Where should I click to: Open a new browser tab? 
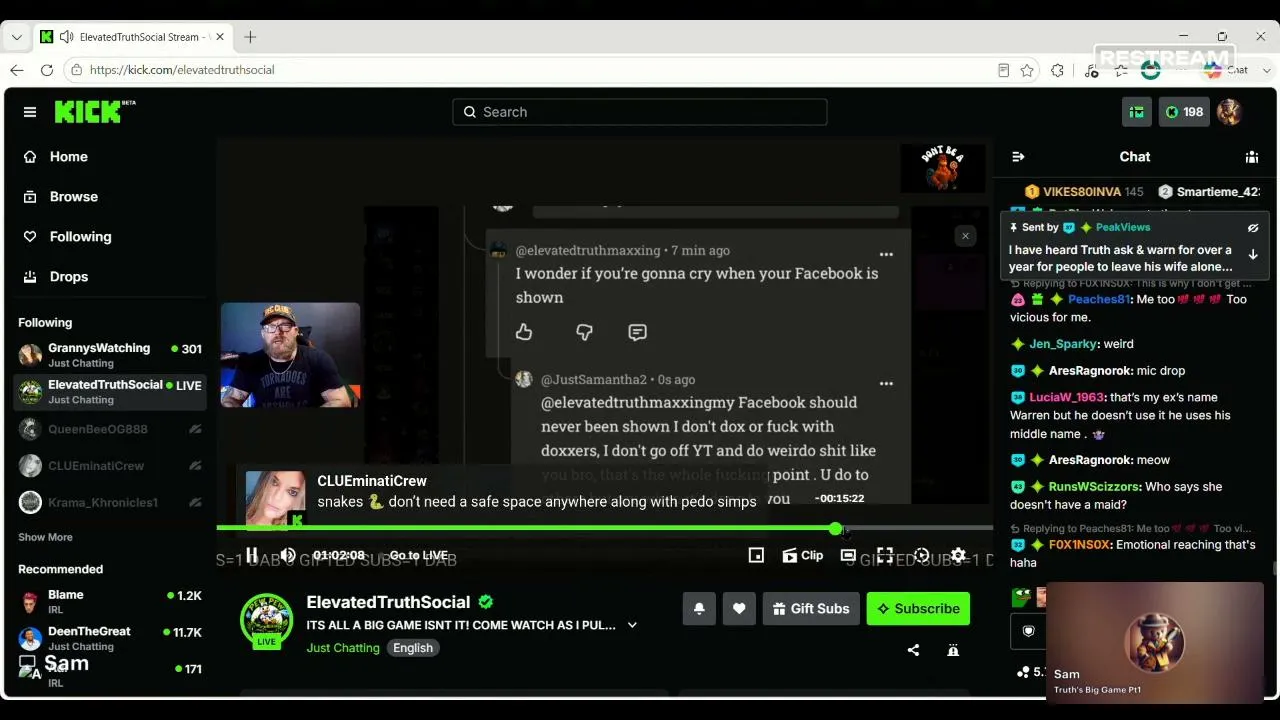(x=250, y=37)
